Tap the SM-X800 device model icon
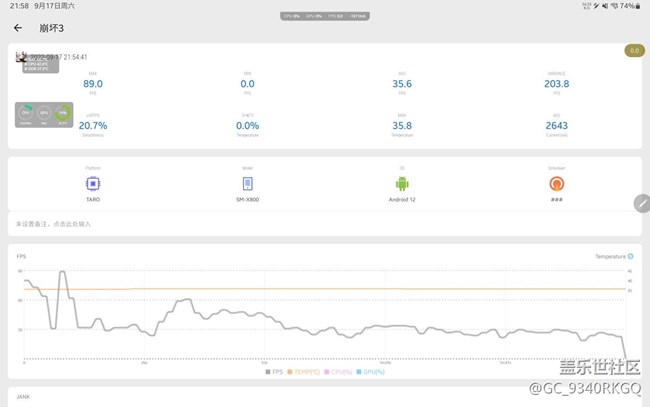The height and width of the screenshot is (407, 650). coord(248,184)
